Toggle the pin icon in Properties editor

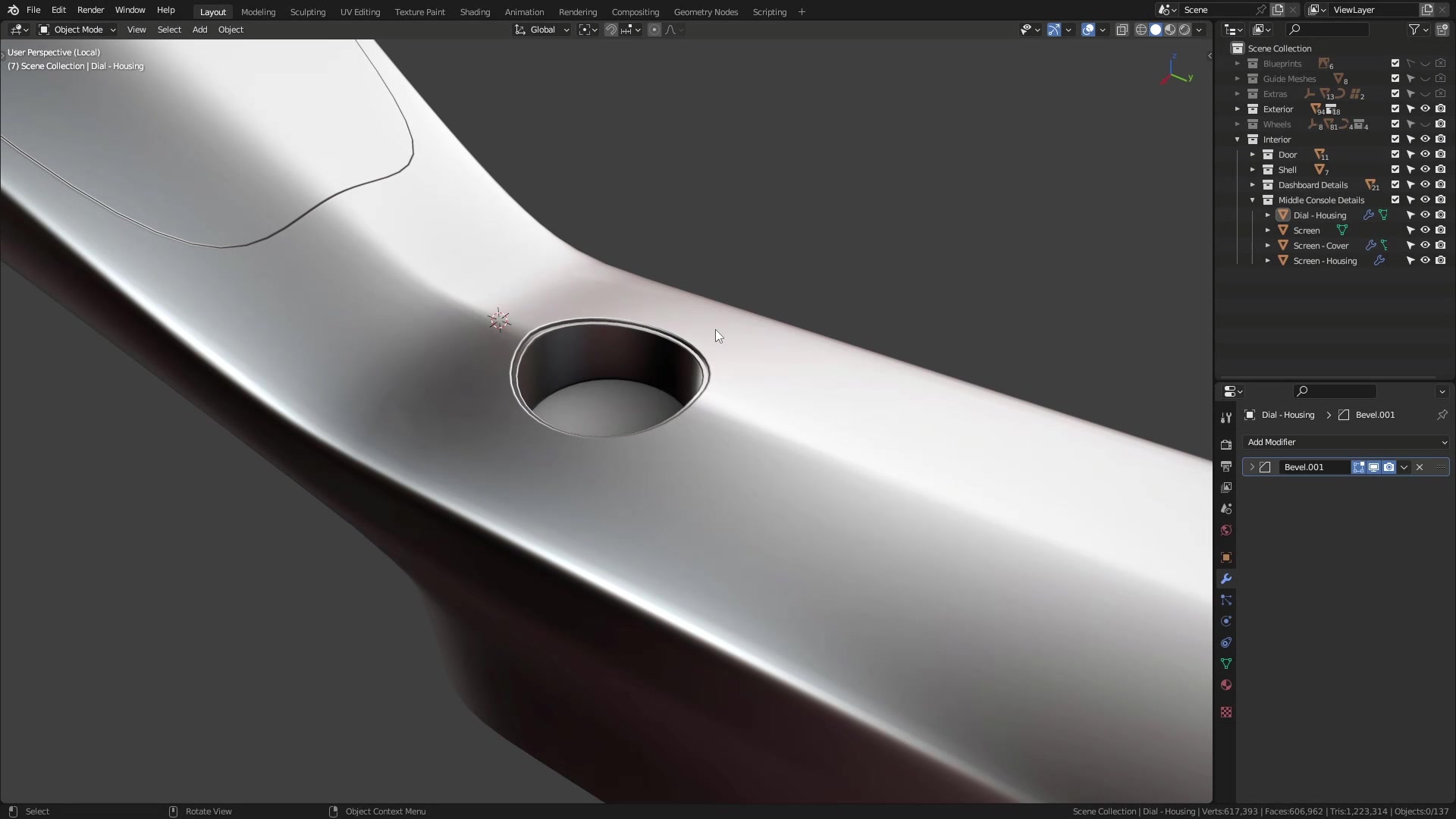tap(1442, 415)
